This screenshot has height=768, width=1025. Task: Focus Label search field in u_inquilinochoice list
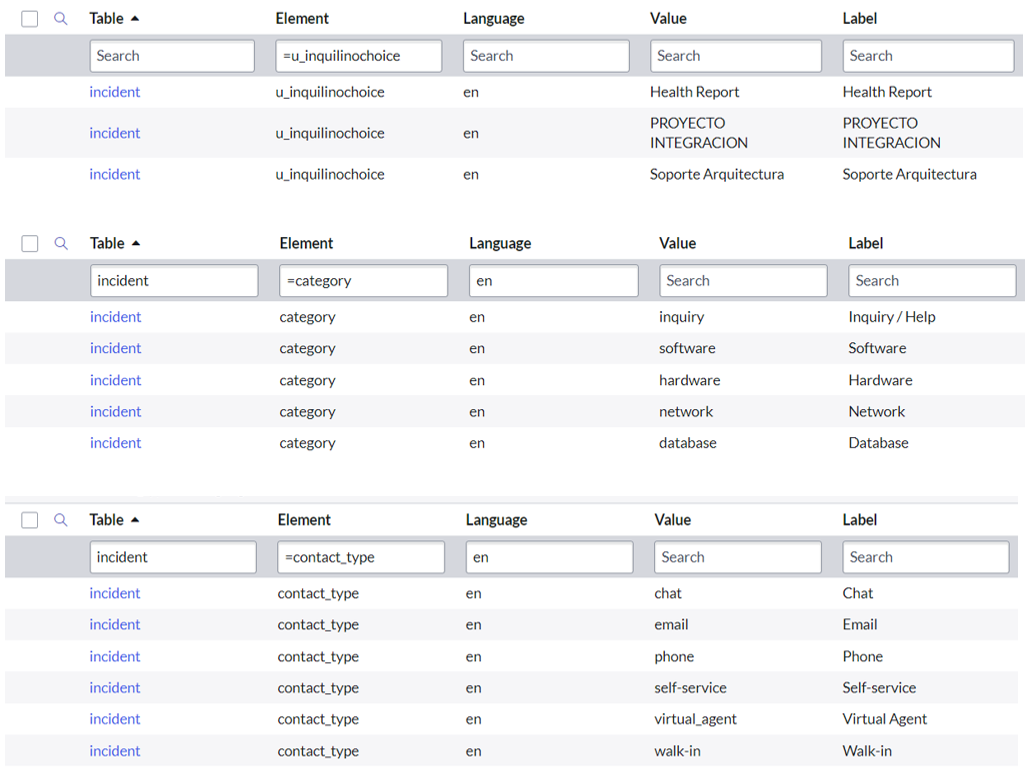click(928, 56)
